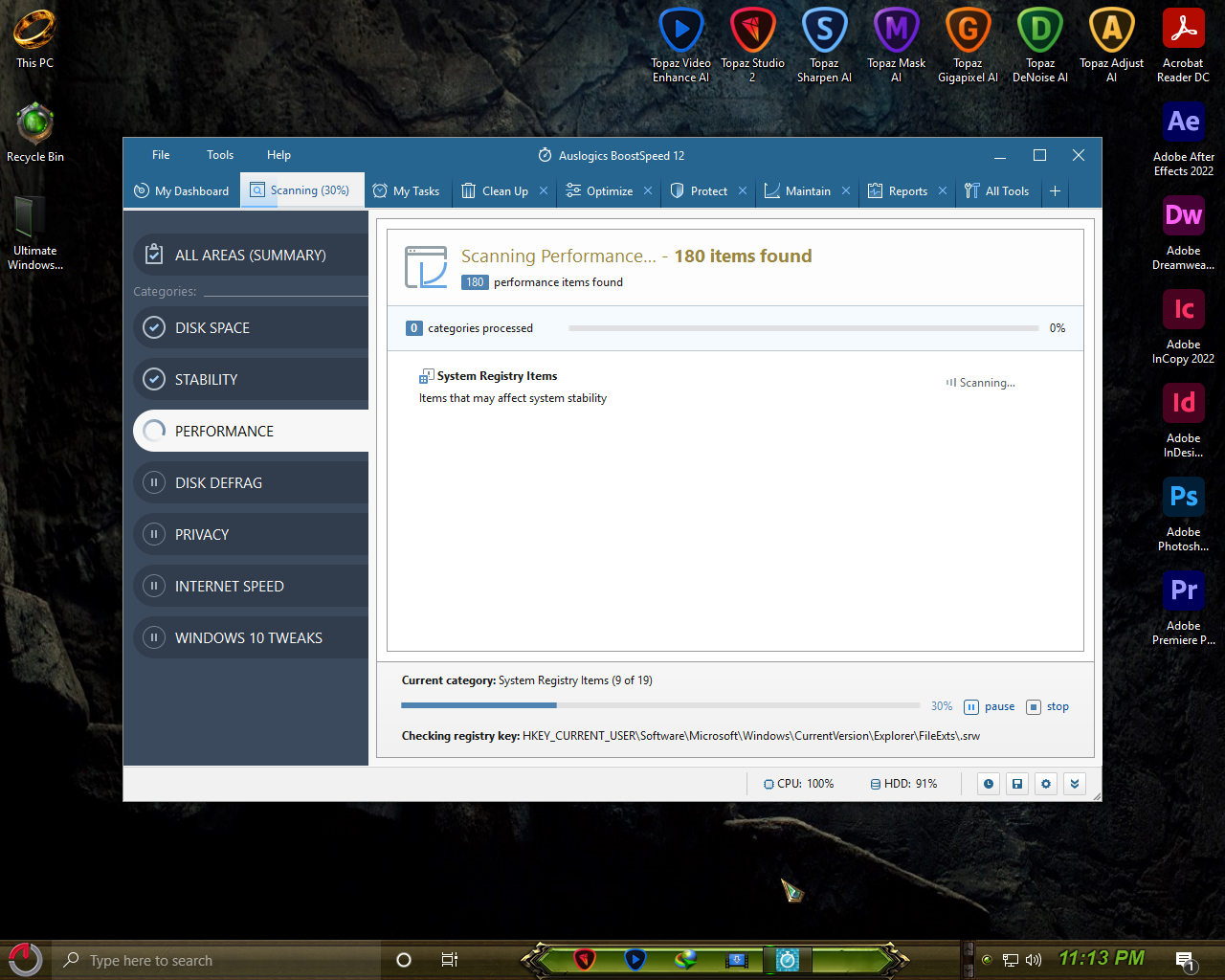
Task: Switch to the All Tools tab
Action: 997,190
